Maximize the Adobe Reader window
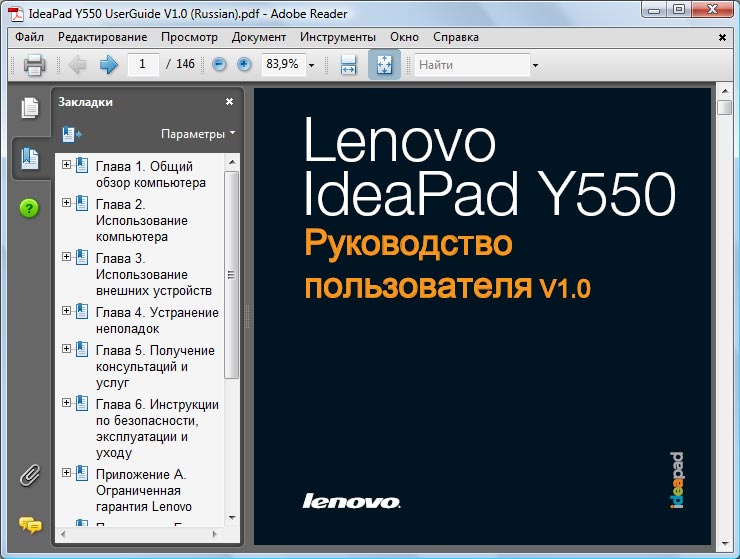The image size is (740, 559). pyautogui.click(x=678, y=9)
